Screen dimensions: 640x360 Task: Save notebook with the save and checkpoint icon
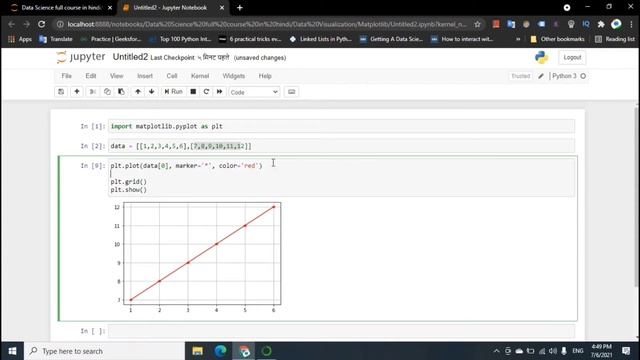pos(61,92)
